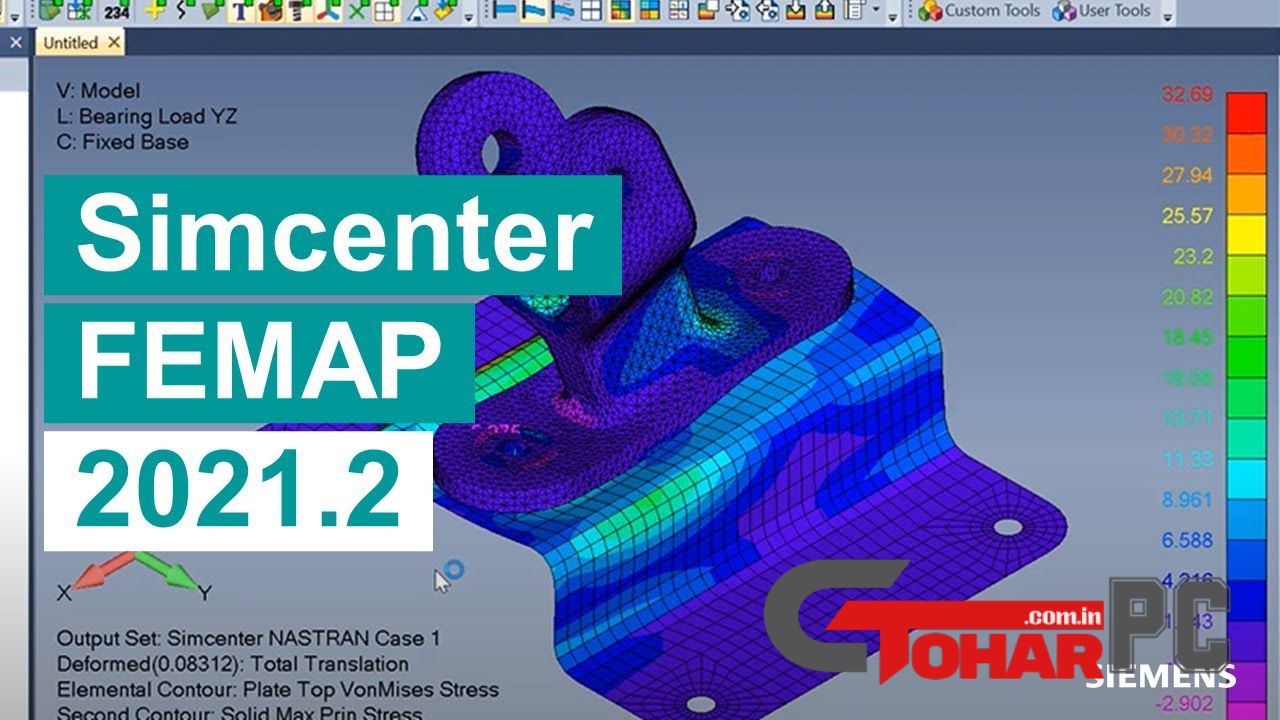Select the animate style beam icon

click(x=563, y=11)
